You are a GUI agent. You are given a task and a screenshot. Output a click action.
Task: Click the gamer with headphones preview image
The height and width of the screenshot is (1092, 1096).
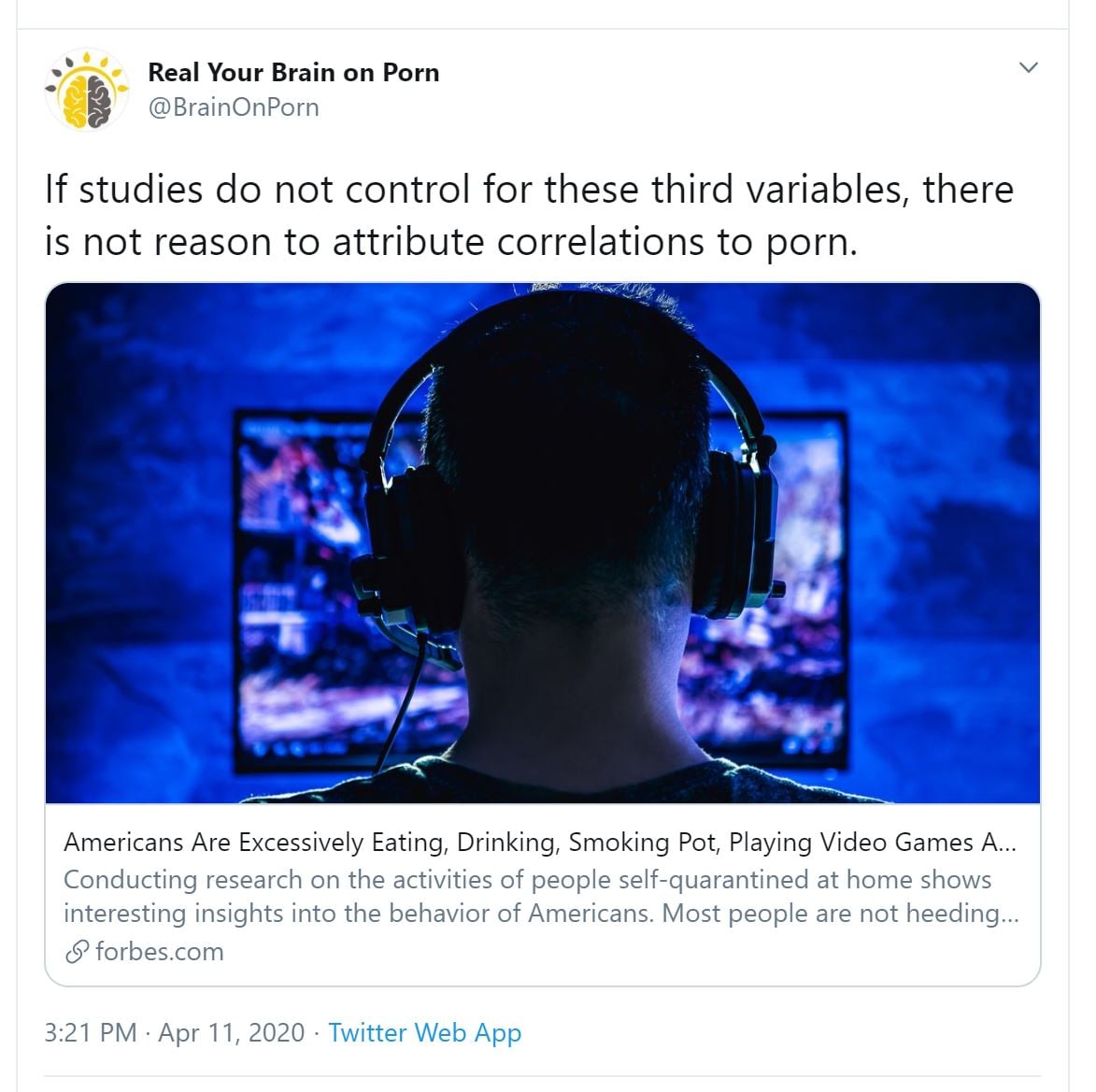543,543
